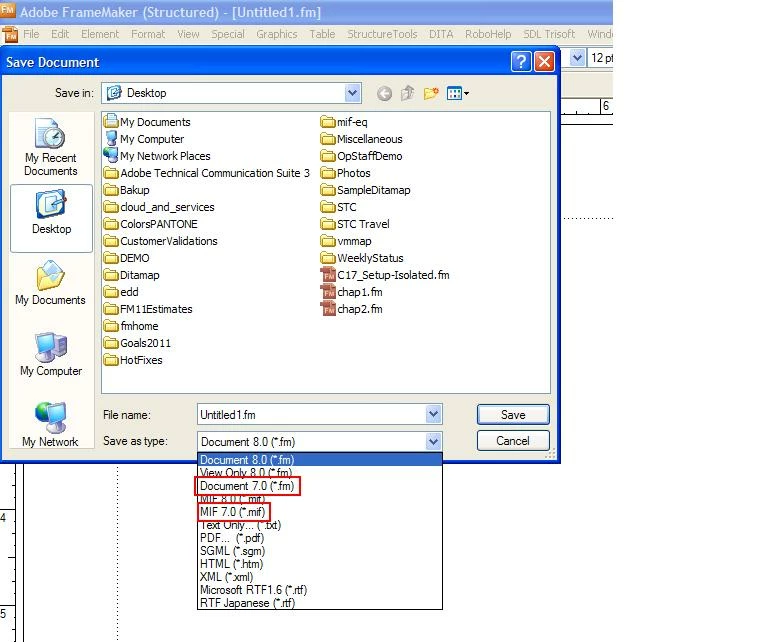Viewport: 764px width, 642px height.
Task: Click the FrameMaker document icon in the menu bar
Action: pos(10,35)
